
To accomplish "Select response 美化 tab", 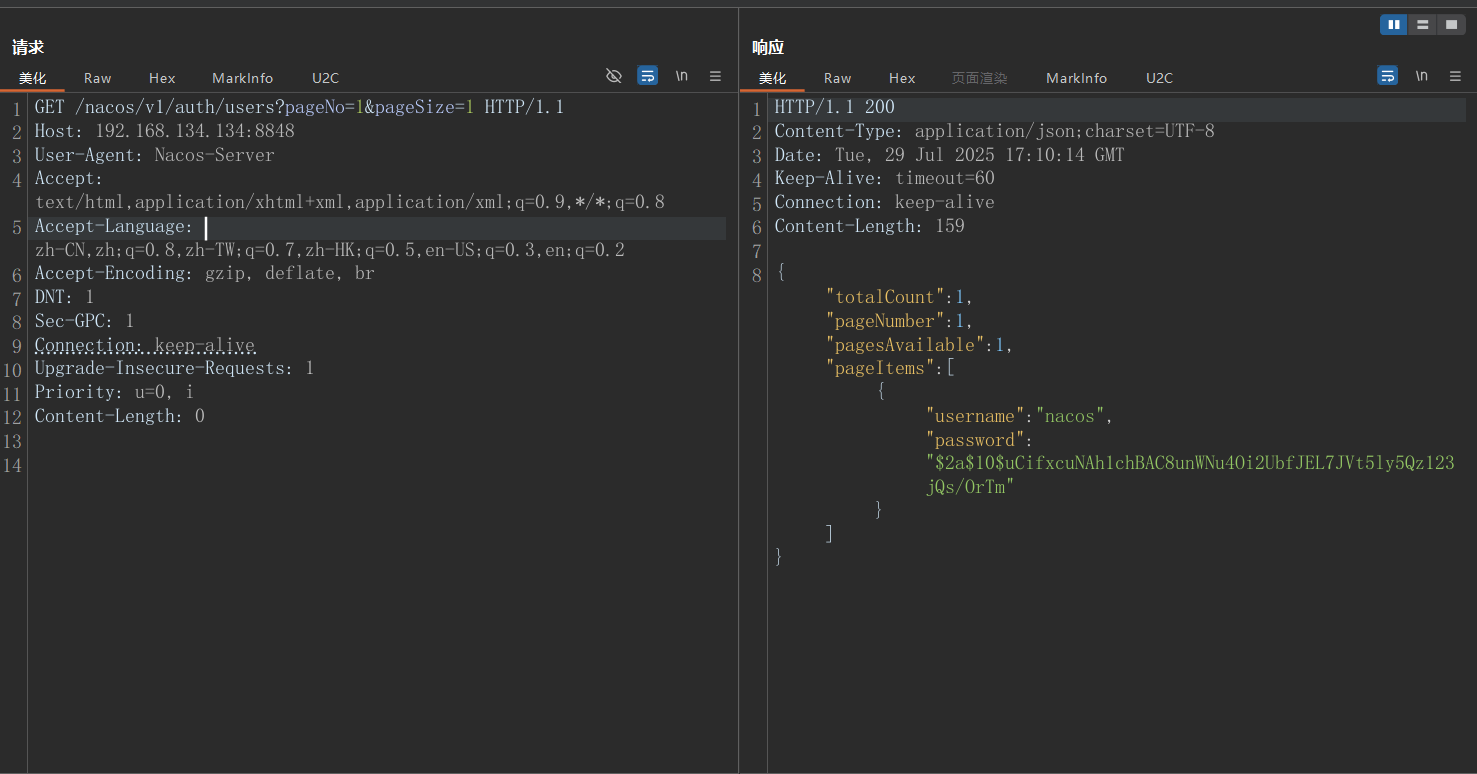I will pos(772,78).
